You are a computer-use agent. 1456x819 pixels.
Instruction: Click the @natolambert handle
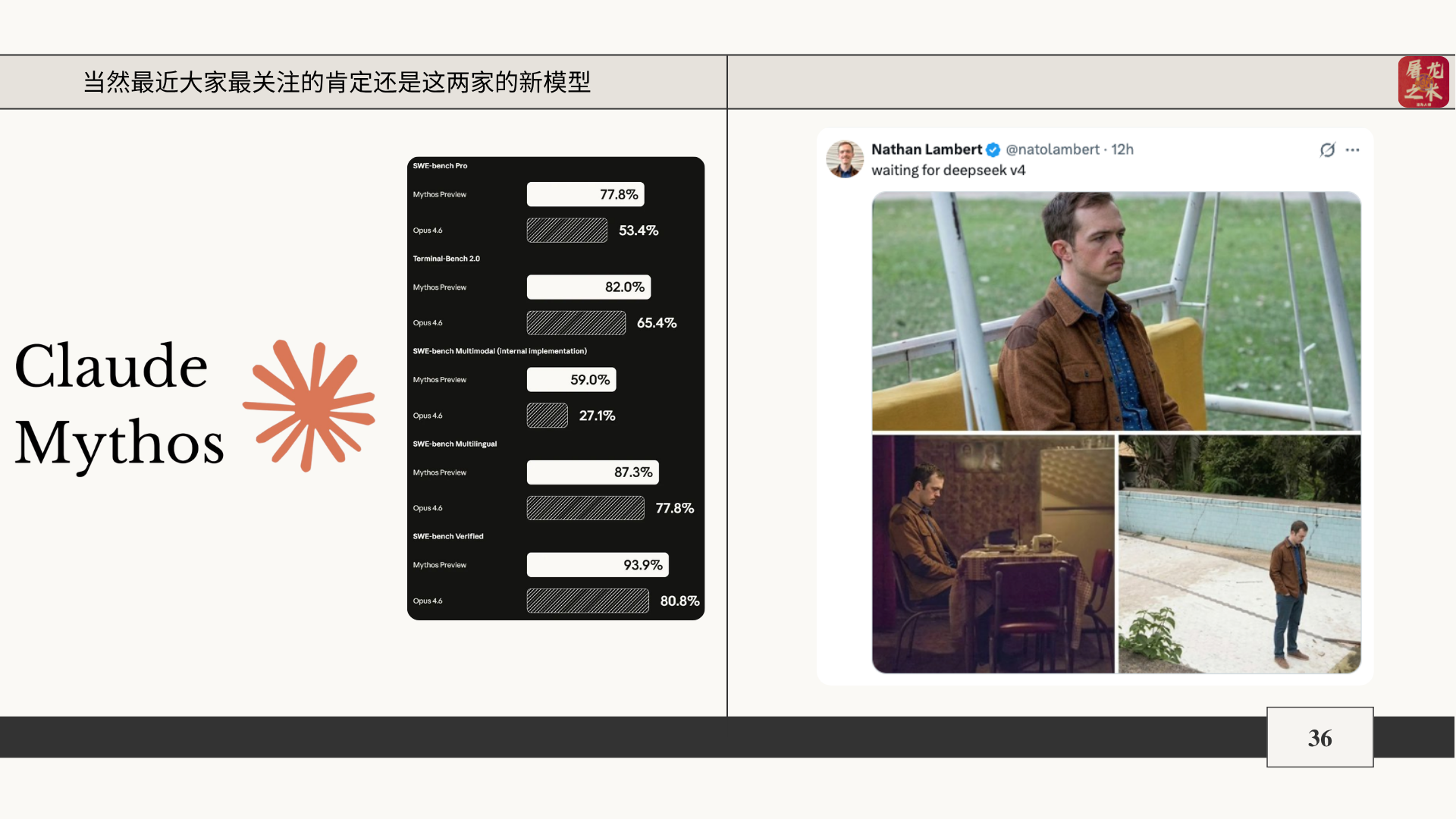point(1052,149)
